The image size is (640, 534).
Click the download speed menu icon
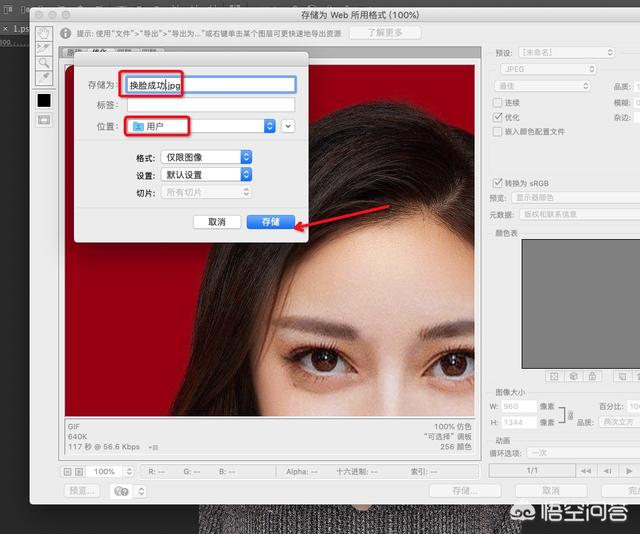pyautogui.click(x=153, y=447)
